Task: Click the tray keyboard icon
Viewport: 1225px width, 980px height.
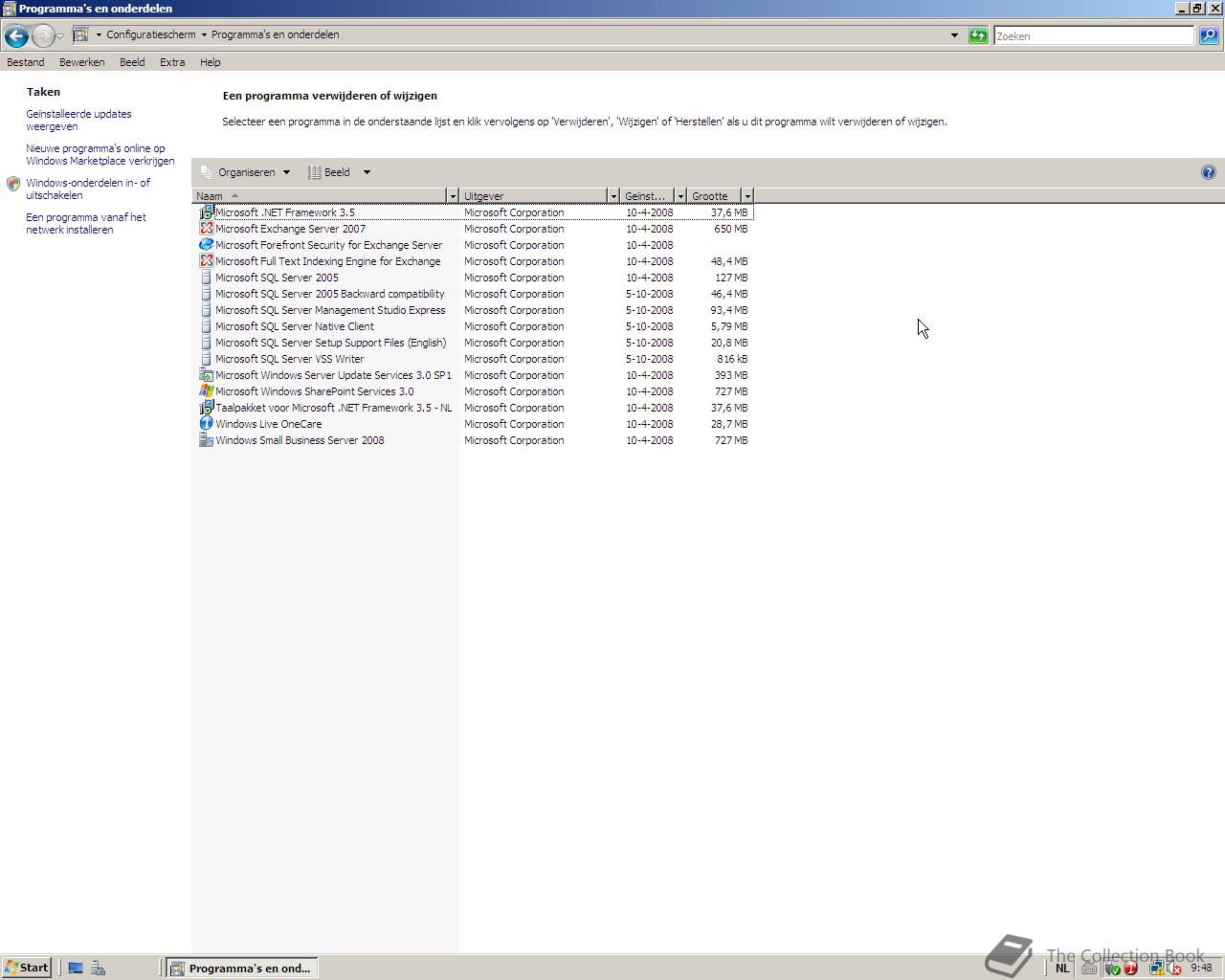Action: click(1088, 969)
